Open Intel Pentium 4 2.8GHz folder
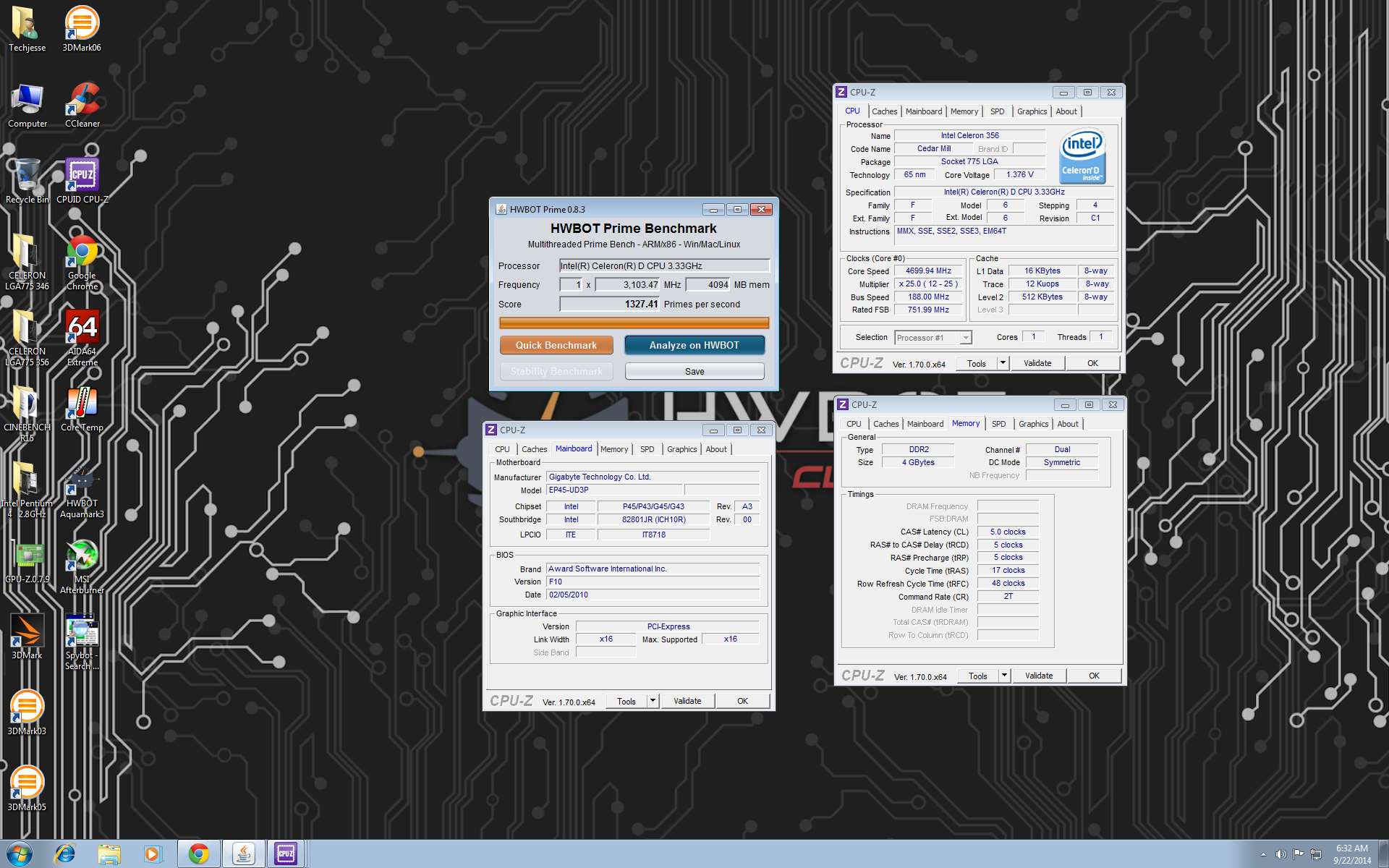 point(27,490)
